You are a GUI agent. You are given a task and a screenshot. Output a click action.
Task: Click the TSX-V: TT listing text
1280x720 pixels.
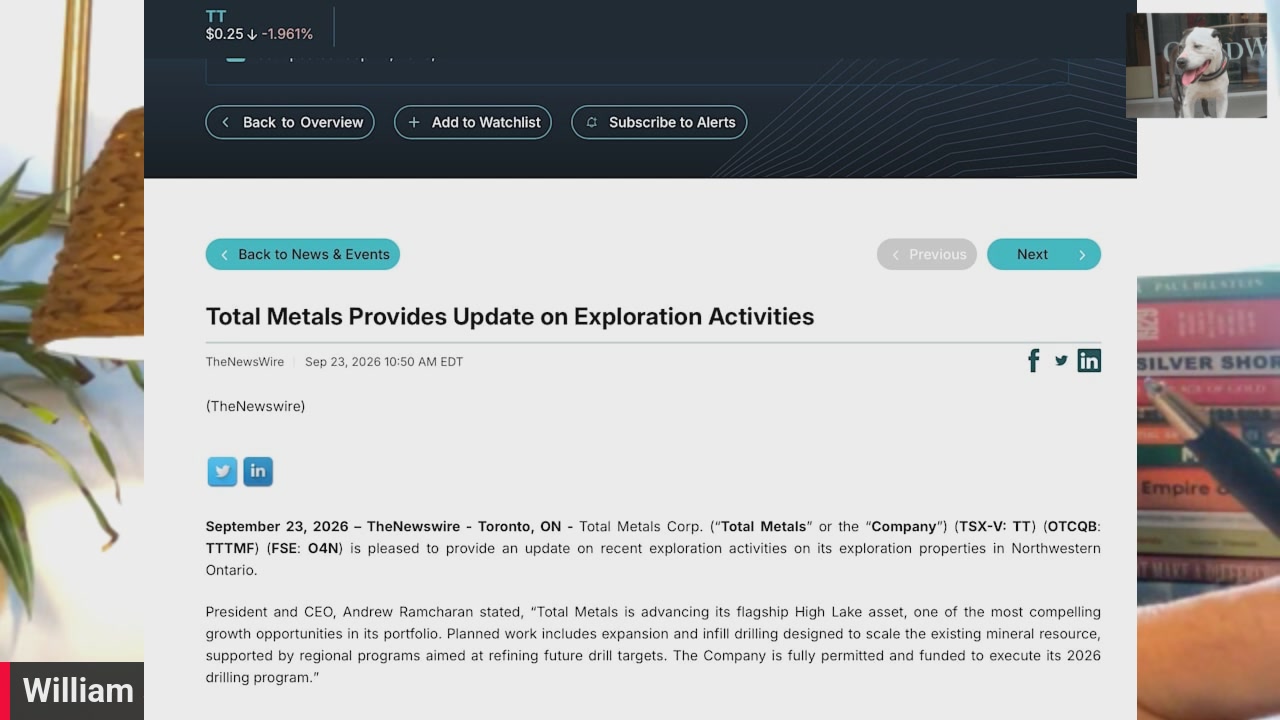click(995, 526)
